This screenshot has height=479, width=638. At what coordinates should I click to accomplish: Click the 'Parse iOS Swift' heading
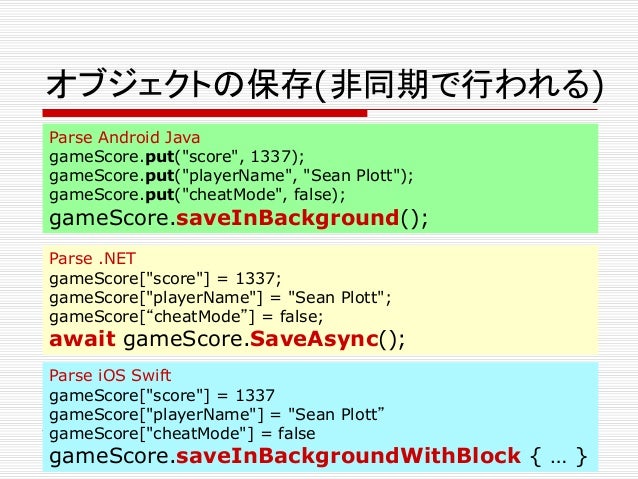tap(110, 375)
